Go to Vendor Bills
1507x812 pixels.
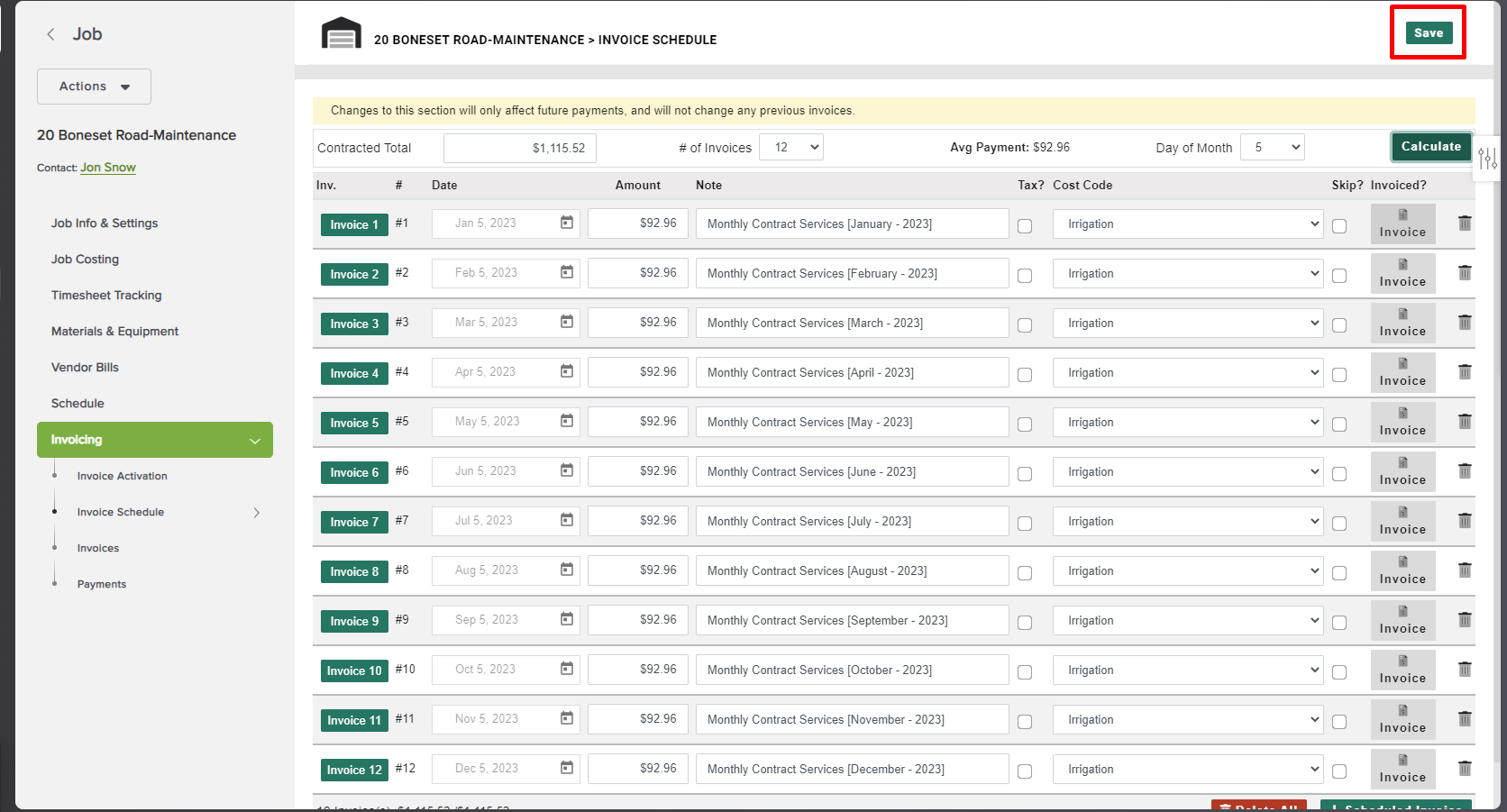coord(85,367)
